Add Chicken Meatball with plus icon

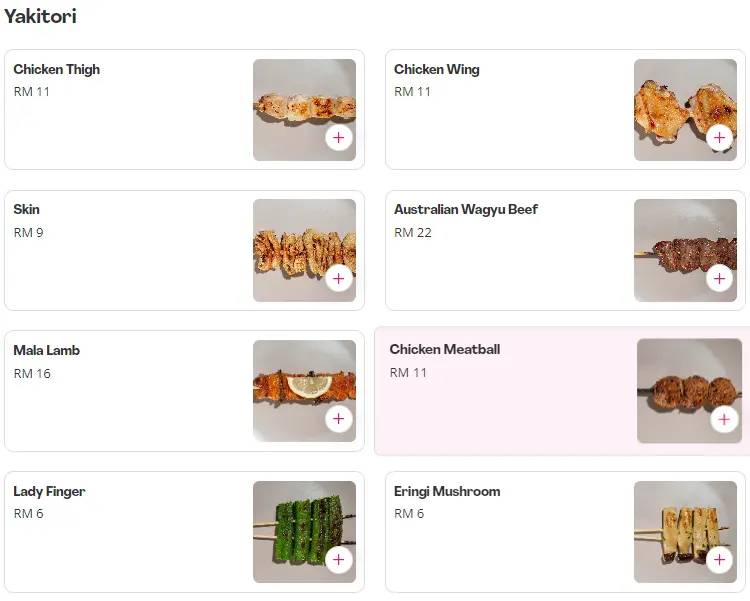coord(724,420)
